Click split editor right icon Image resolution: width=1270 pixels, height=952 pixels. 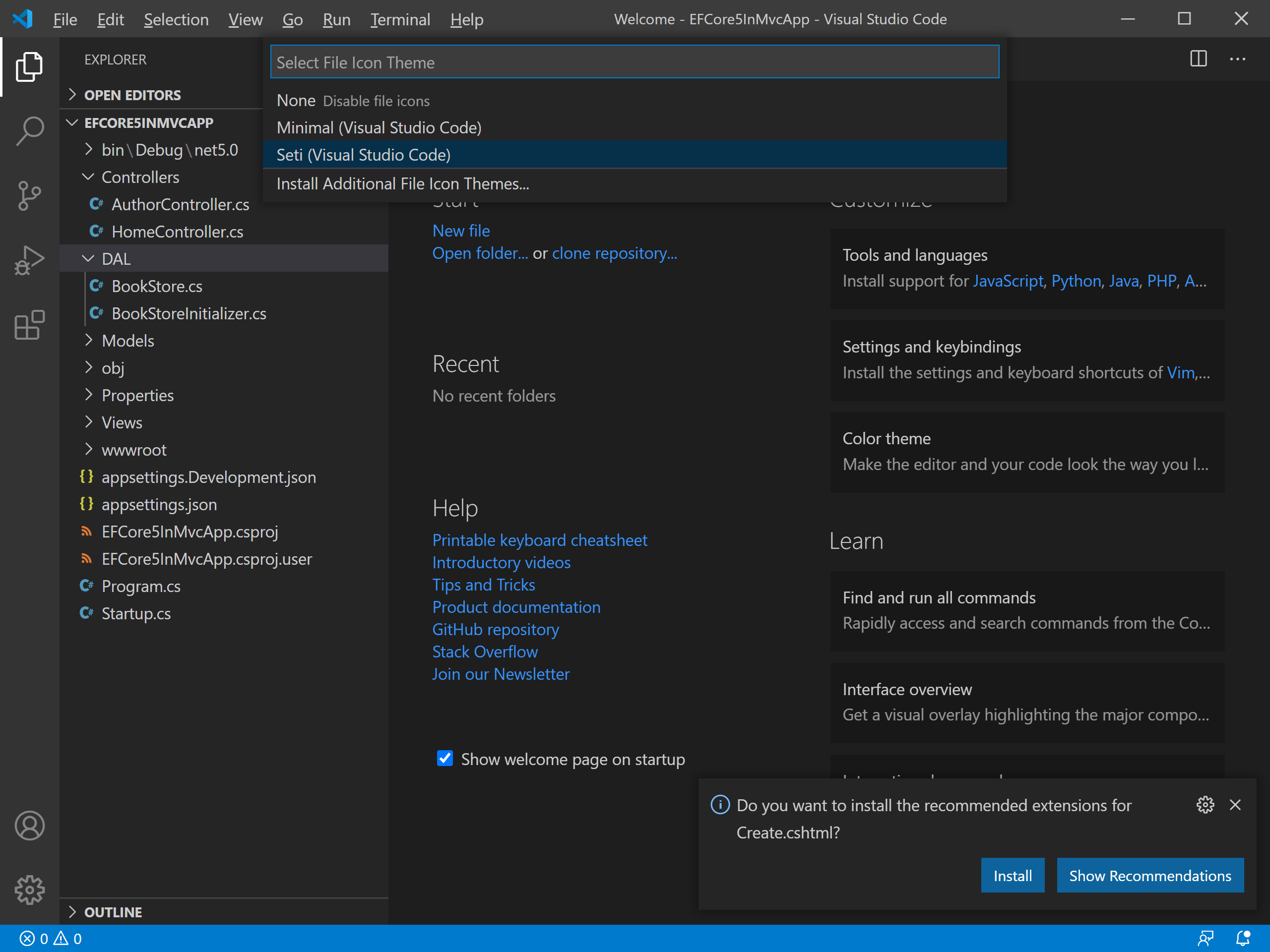(x=1198, y=59)
